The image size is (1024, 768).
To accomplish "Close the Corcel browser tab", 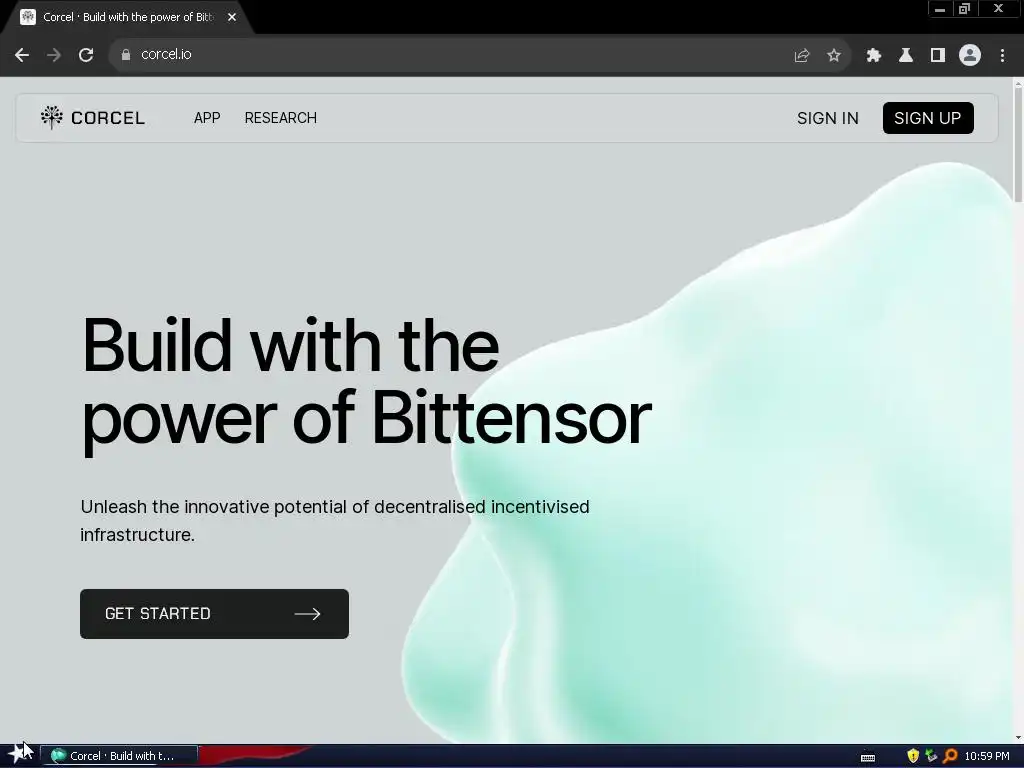I will click(x=232, y=18).
